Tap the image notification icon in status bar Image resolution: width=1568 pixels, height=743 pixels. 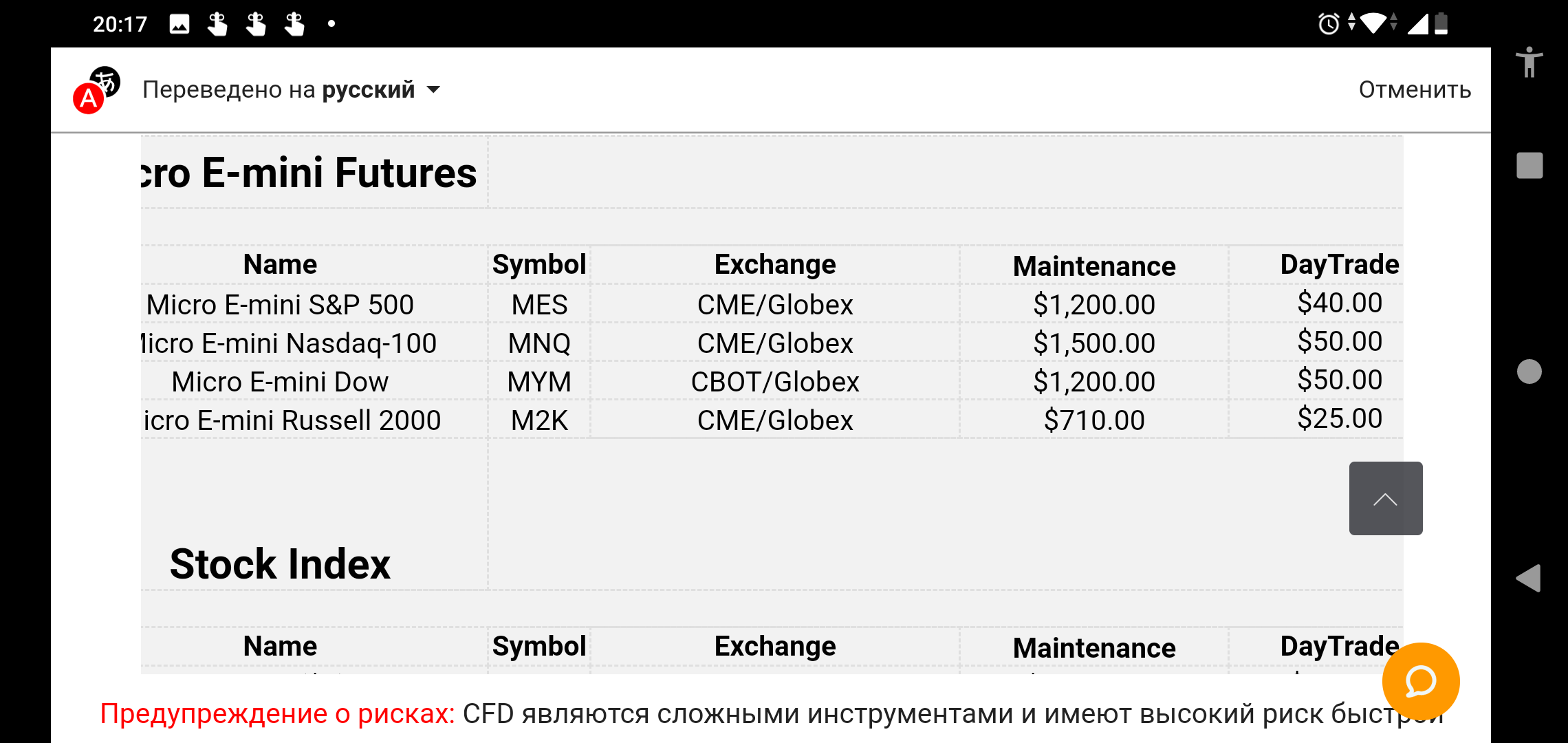click(179, 24)
